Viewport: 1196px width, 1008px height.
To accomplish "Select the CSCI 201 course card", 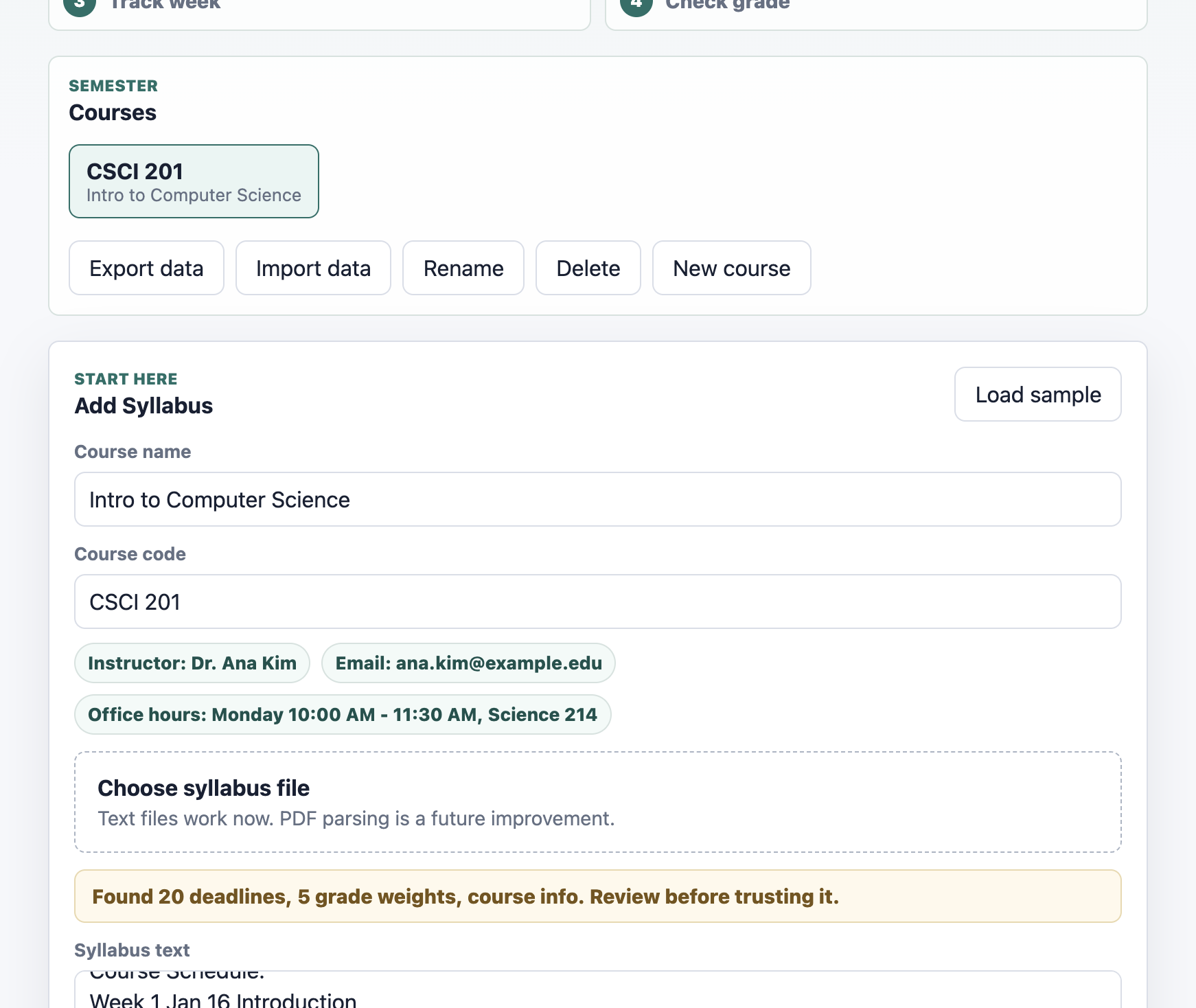I will pos(194,181).
